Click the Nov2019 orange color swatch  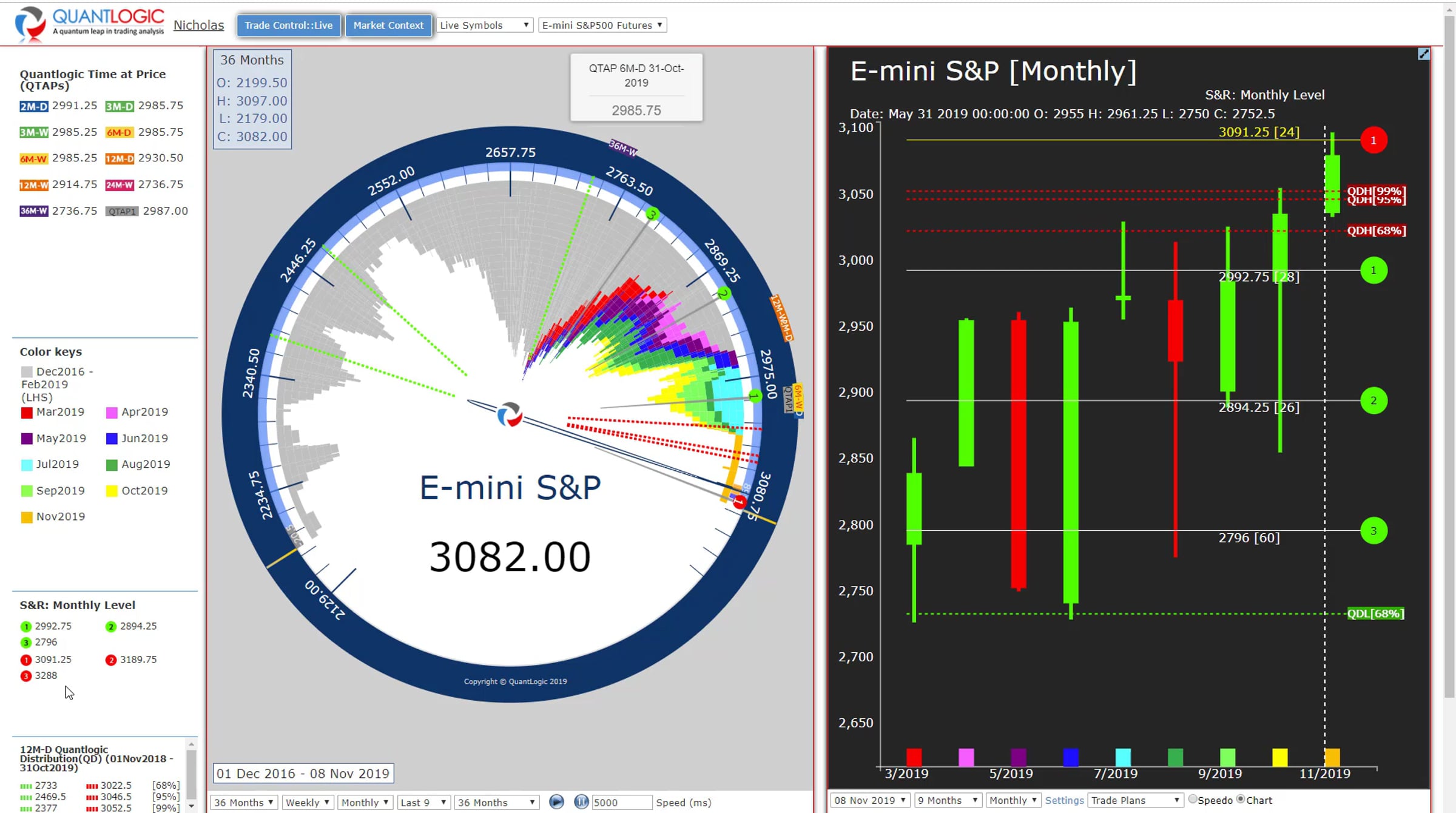(x=27, y=517)
